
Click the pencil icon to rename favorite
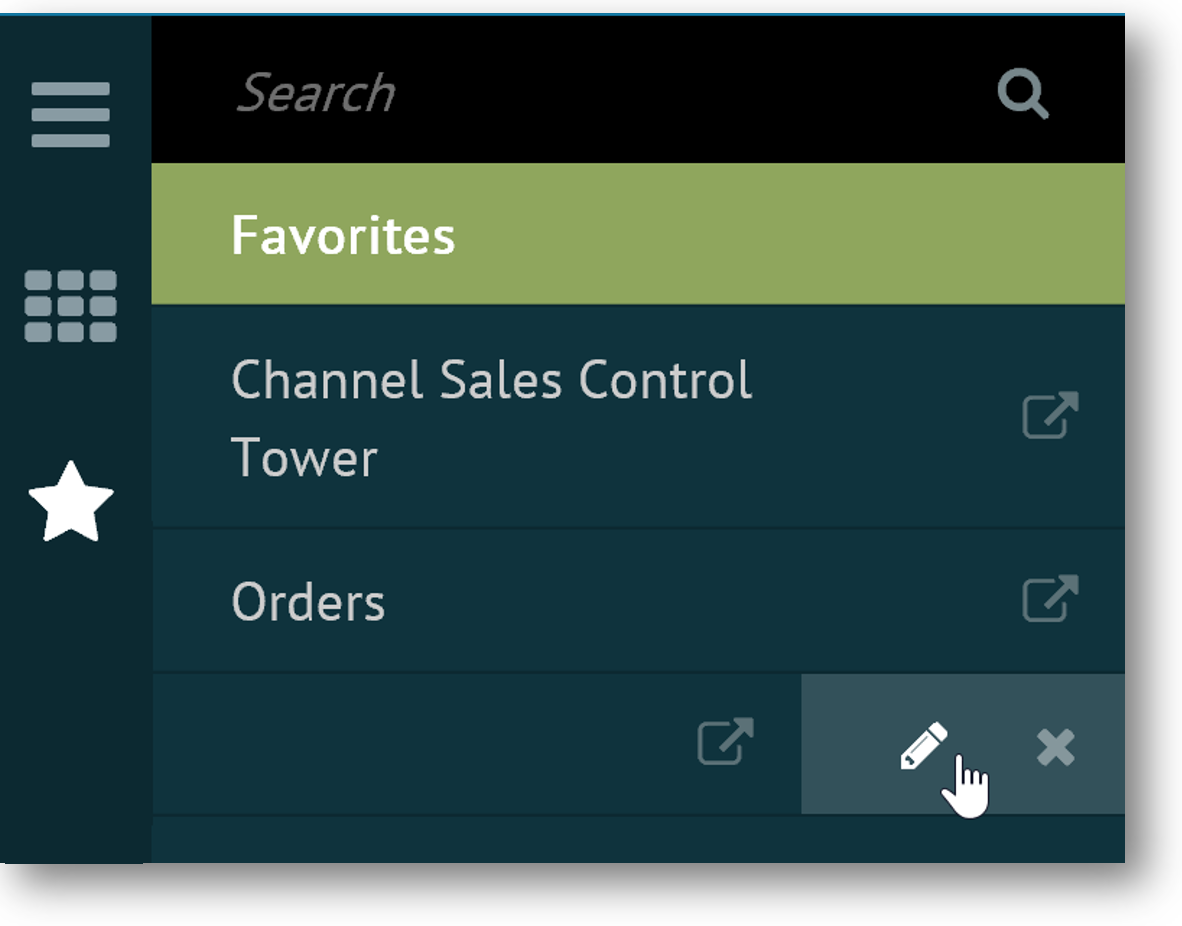click(x=923, y=745)
